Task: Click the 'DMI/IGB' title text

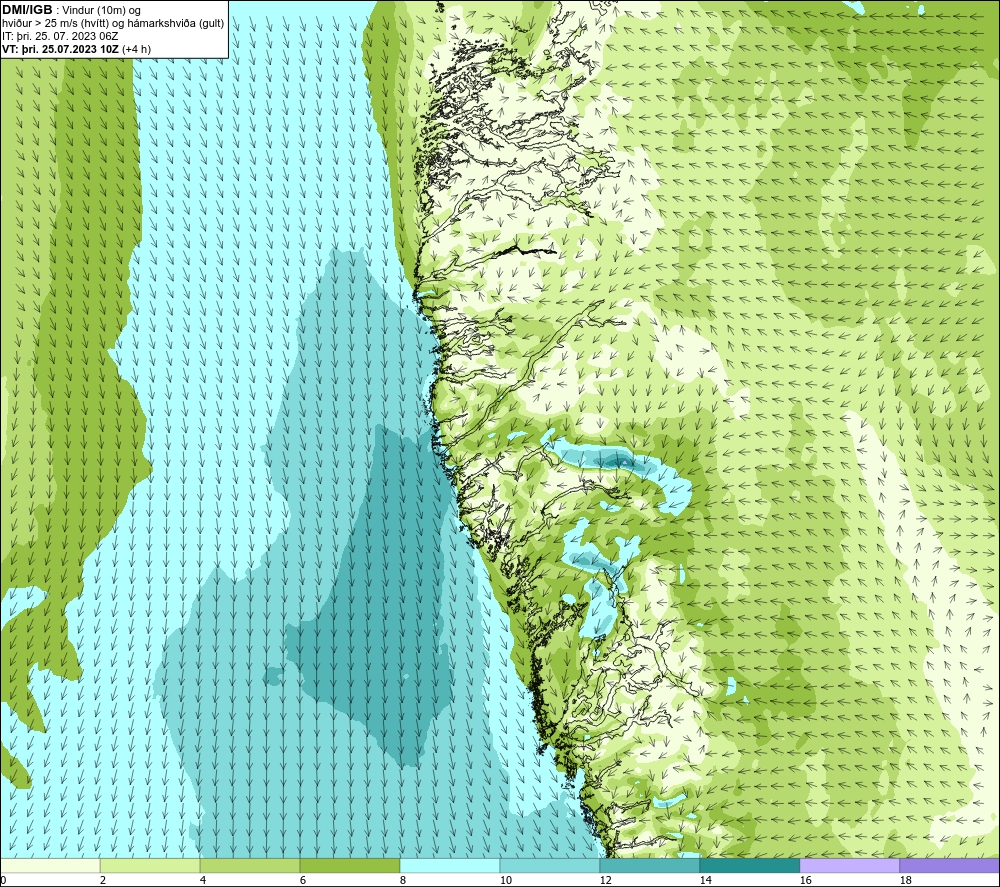Action: pos(27,10)
